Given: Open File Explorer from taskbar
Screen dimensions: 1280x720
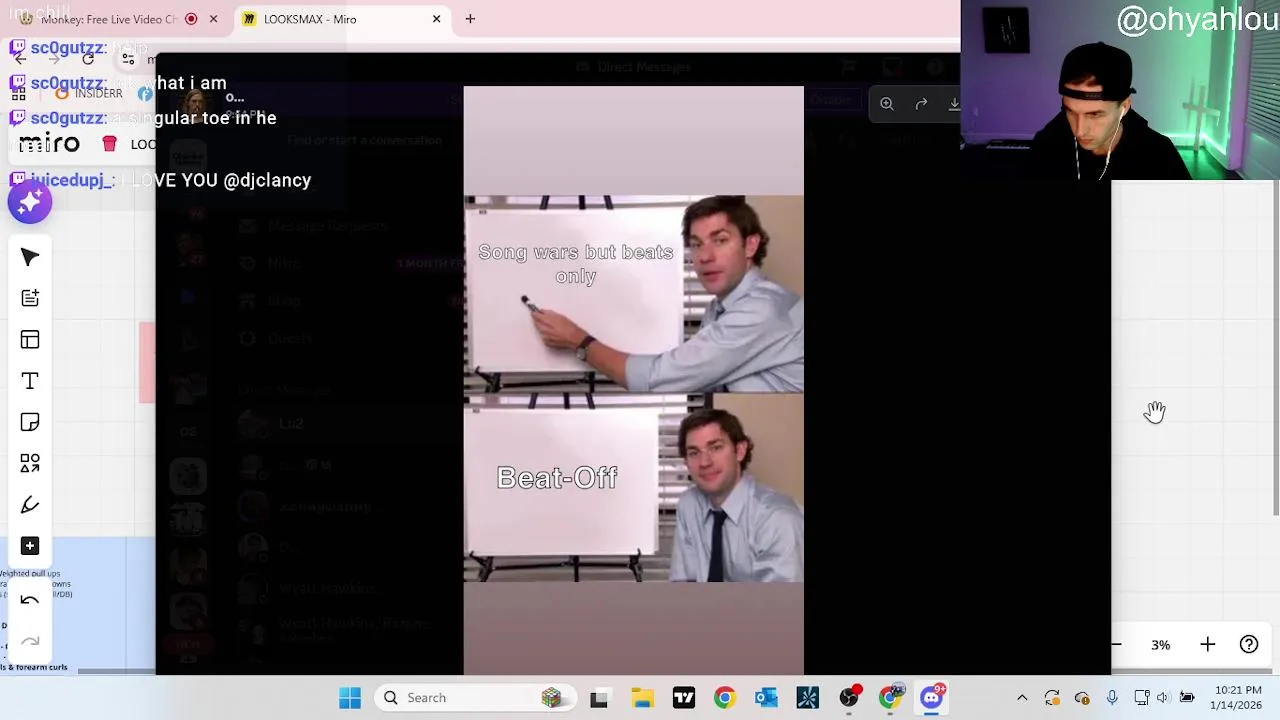Looking at the screenshot, I should point(641,698).
